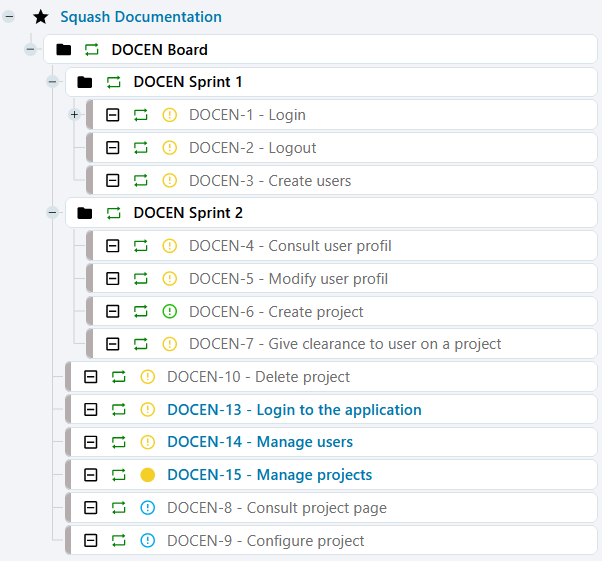Collapse the DOCEN Sprint 1 folder
Viewport: 602px width, 561px height.
pyautogui.click(x=52, y=82)
